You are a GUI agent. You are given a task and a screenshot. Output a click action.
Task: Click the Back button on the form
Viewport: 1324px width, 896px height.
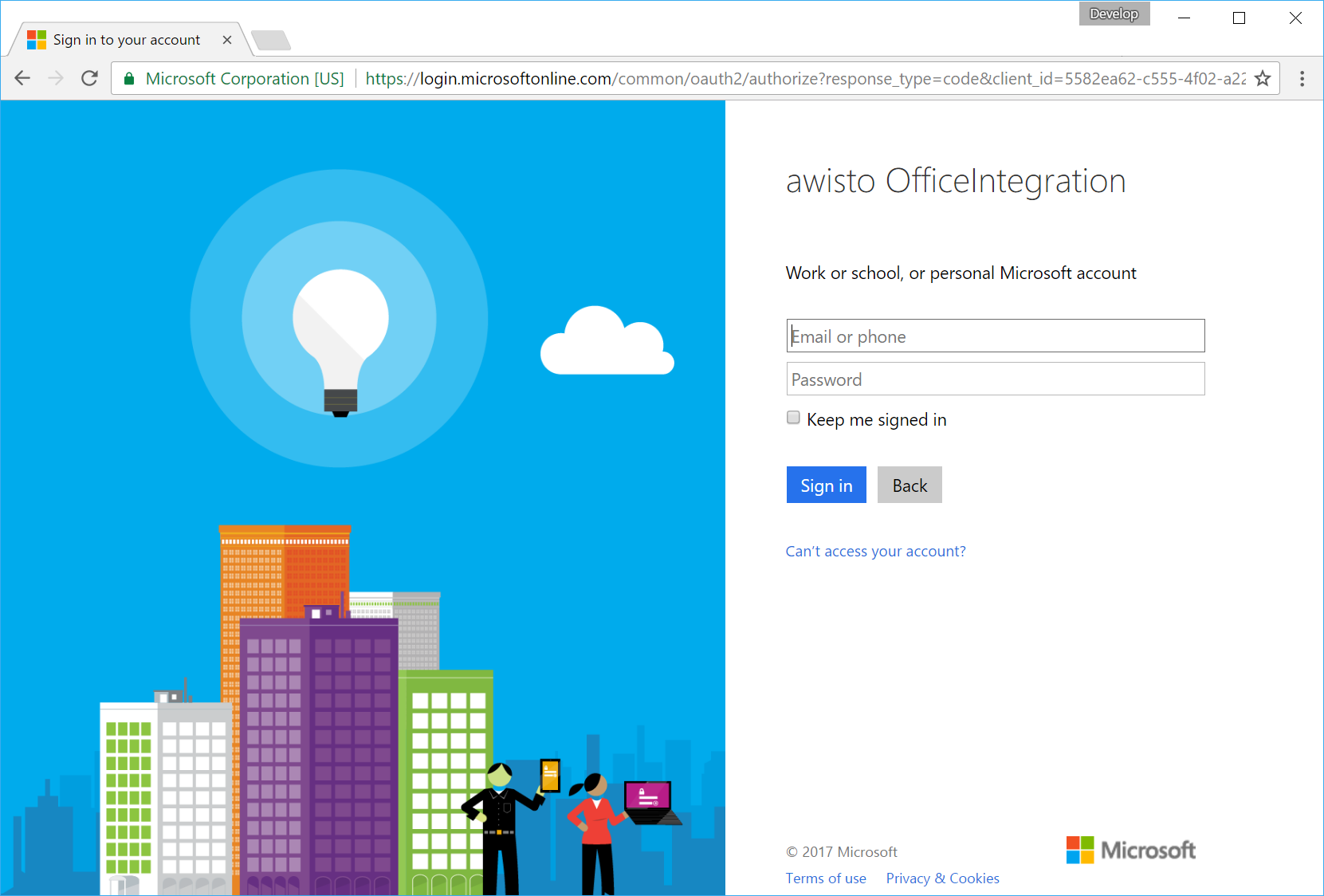tap(910, 485)
